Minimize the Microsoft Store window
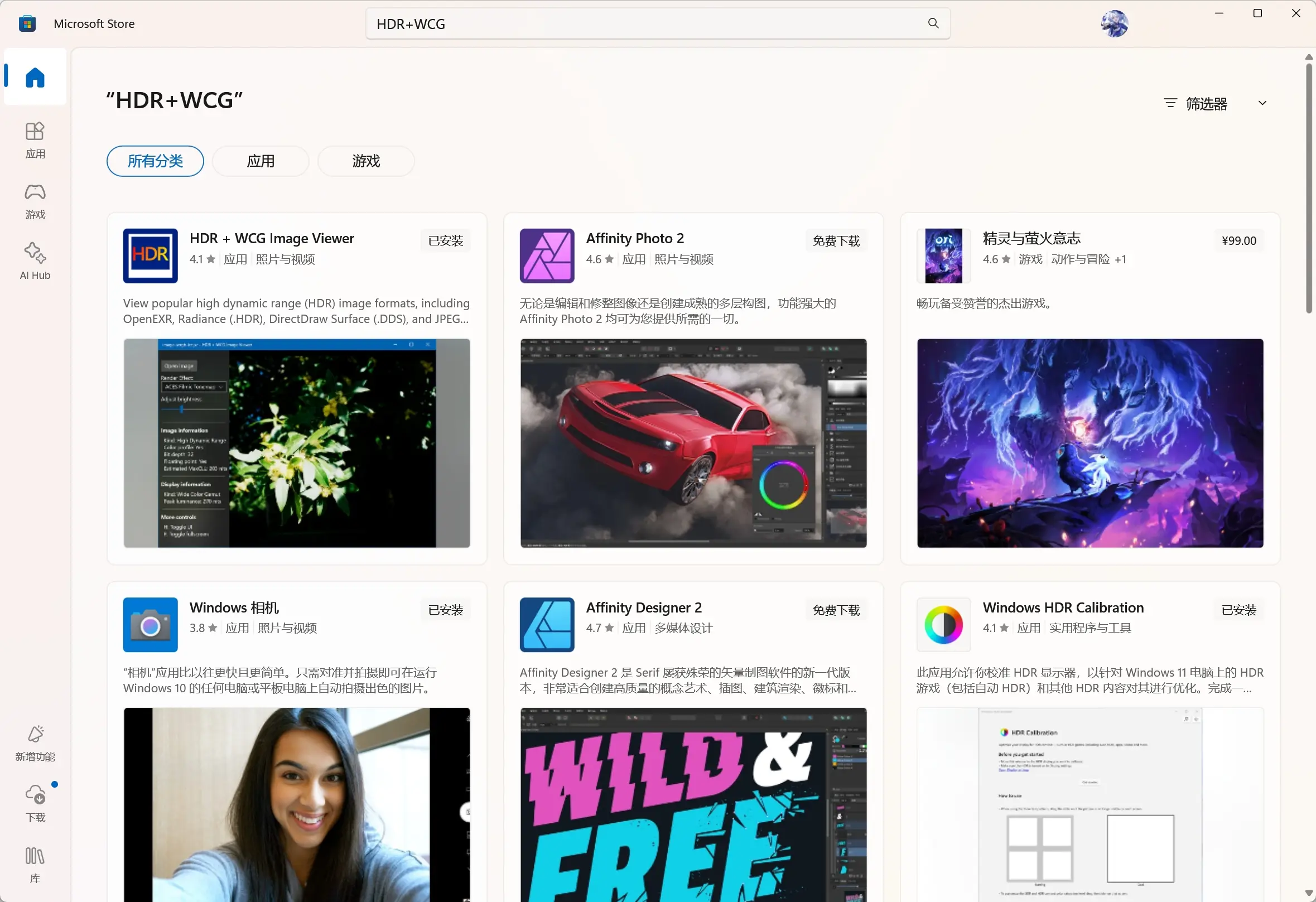 coord(1219,13)
